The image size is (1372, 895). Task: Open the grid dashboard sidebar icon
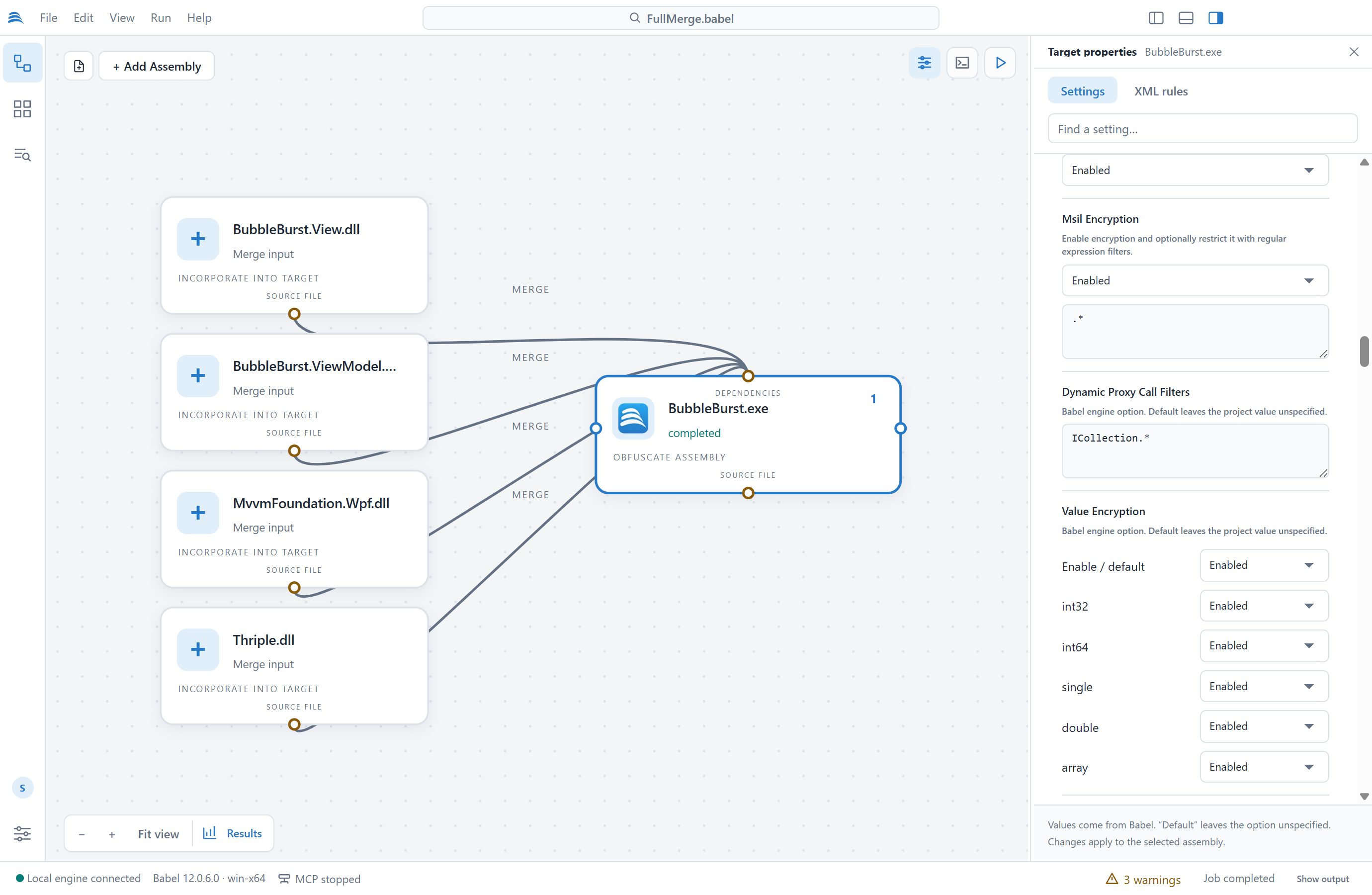coord(22,109)
